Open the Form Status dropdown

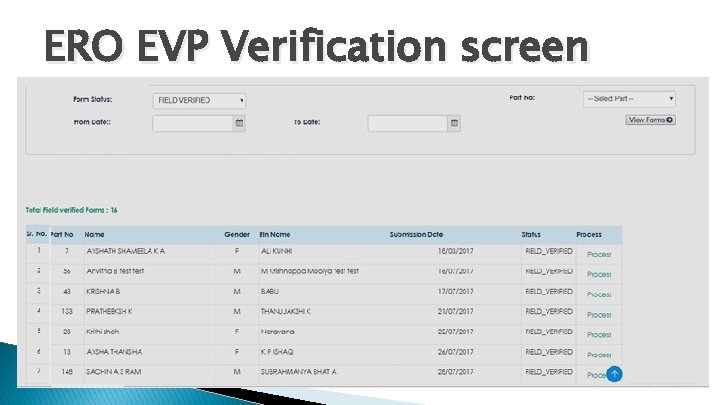coord(199,101)
